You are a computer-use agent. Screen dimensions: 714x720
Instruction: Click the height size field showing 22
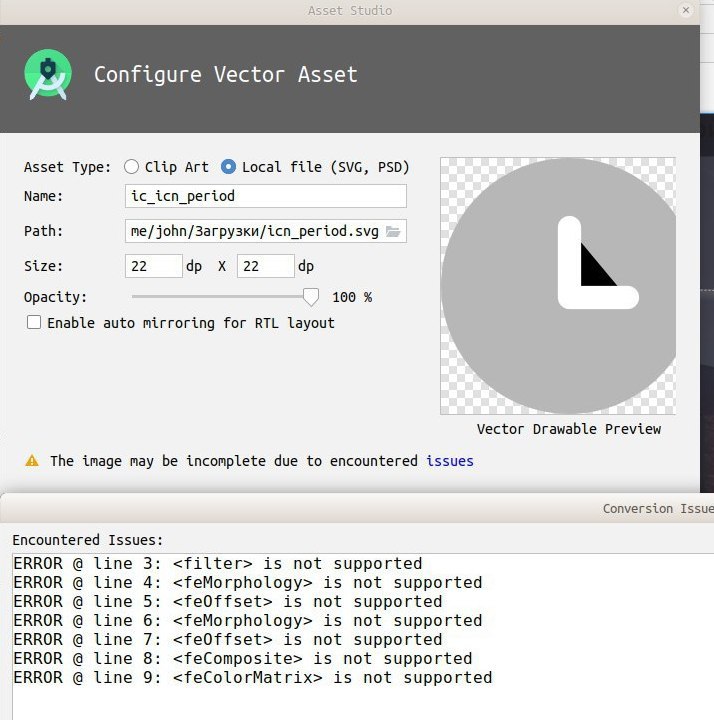(266, 266)
